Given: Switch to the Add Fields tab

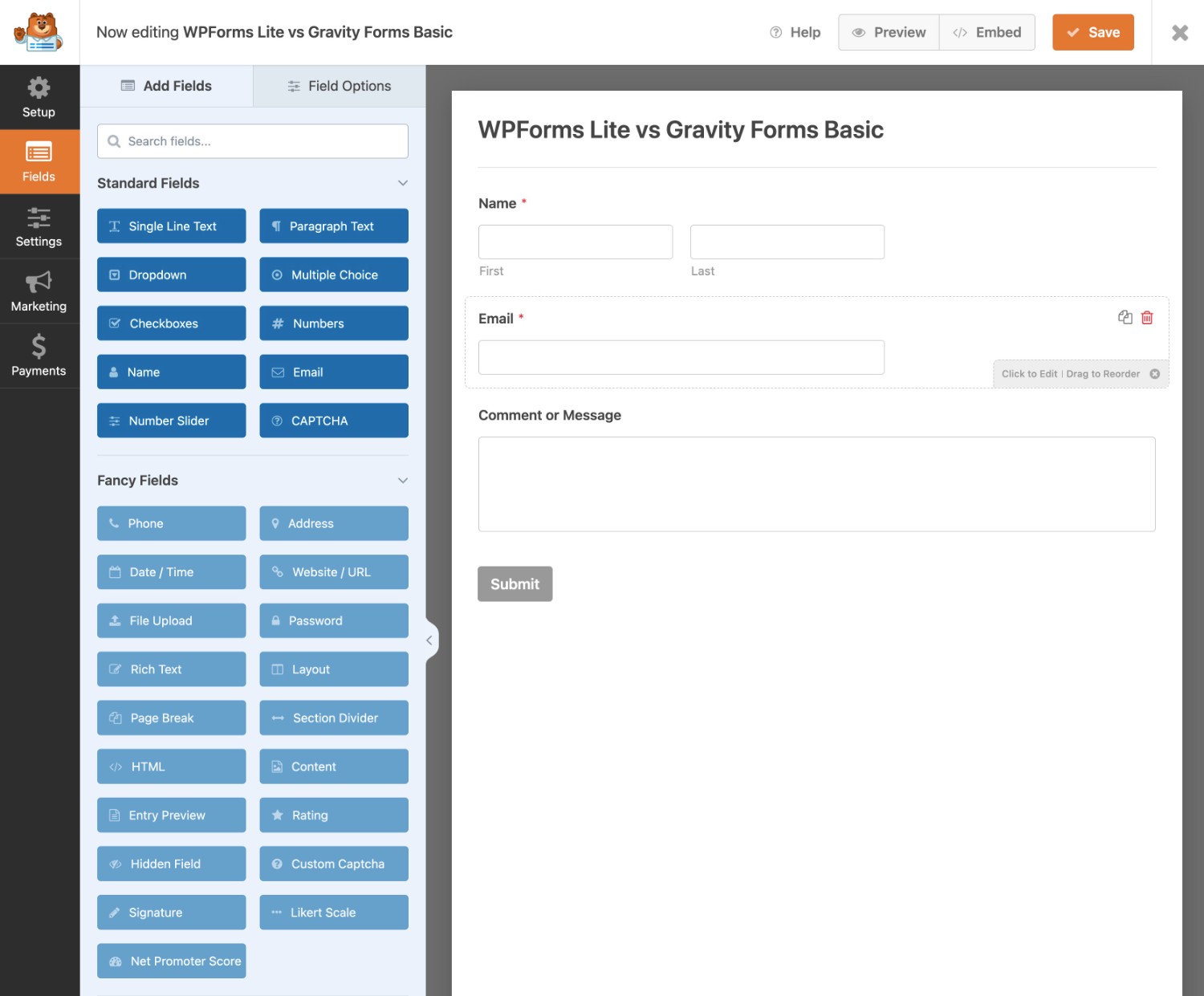Looking at the screenshot, I should [166, 86].
